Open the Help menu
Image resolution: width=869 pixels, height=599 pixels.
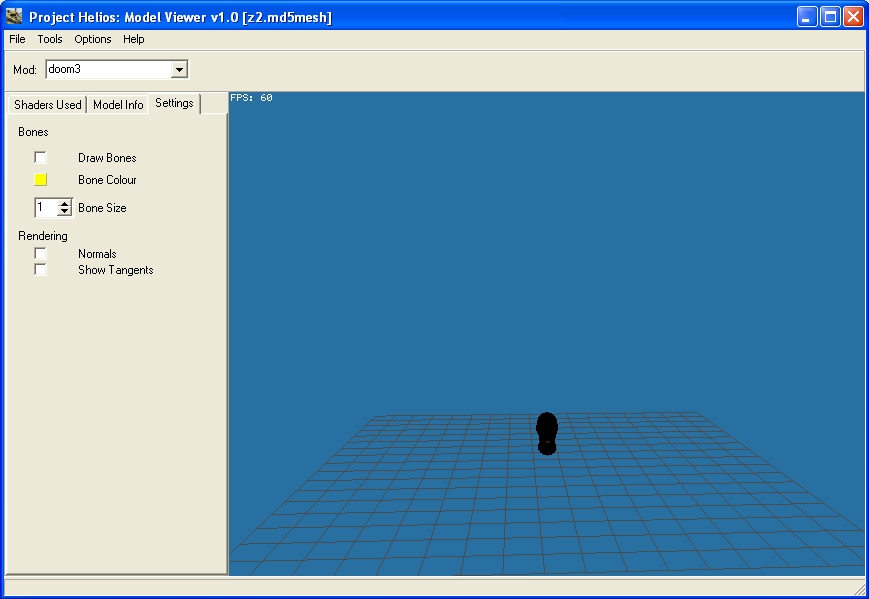(x=134, y=39)
